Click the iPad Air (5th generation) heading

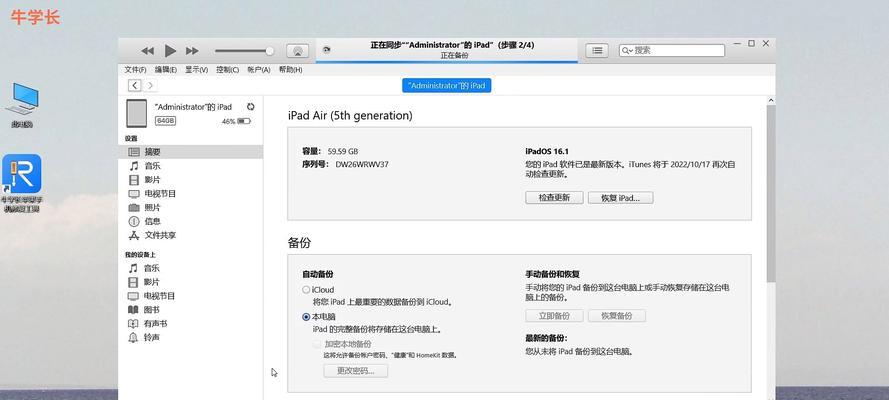tap(350, 116)
